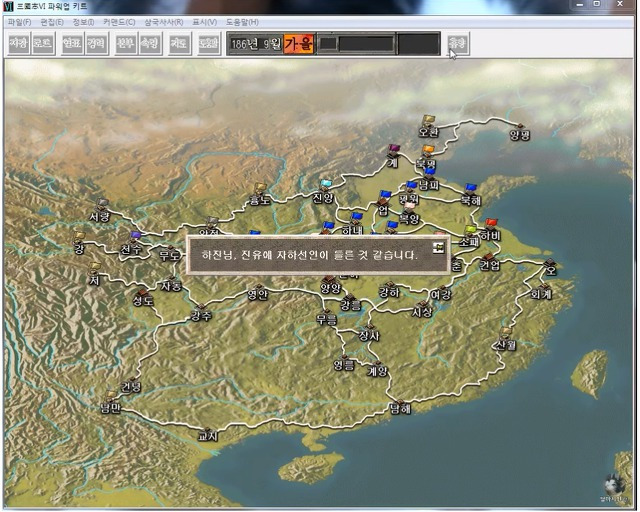Image resolution: width=640 pixels, height=512 pixels.
Task: Open the 커맨드(C) menu
Action: [x=119, y=22]
